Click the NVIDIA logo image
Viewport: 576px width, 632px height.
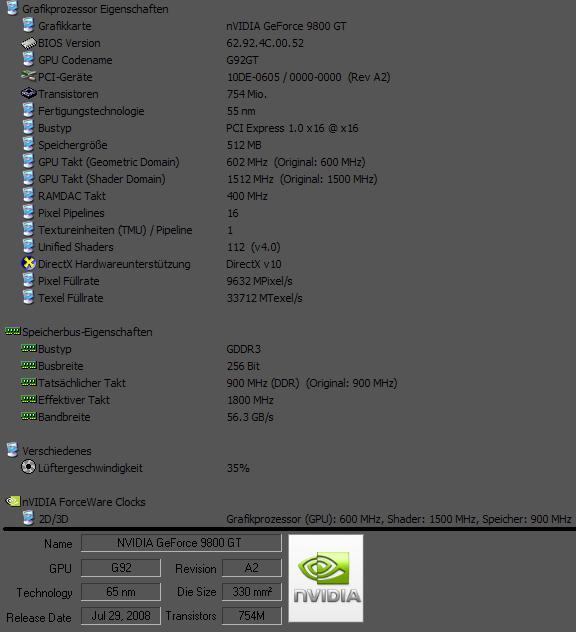click(326, 578)
